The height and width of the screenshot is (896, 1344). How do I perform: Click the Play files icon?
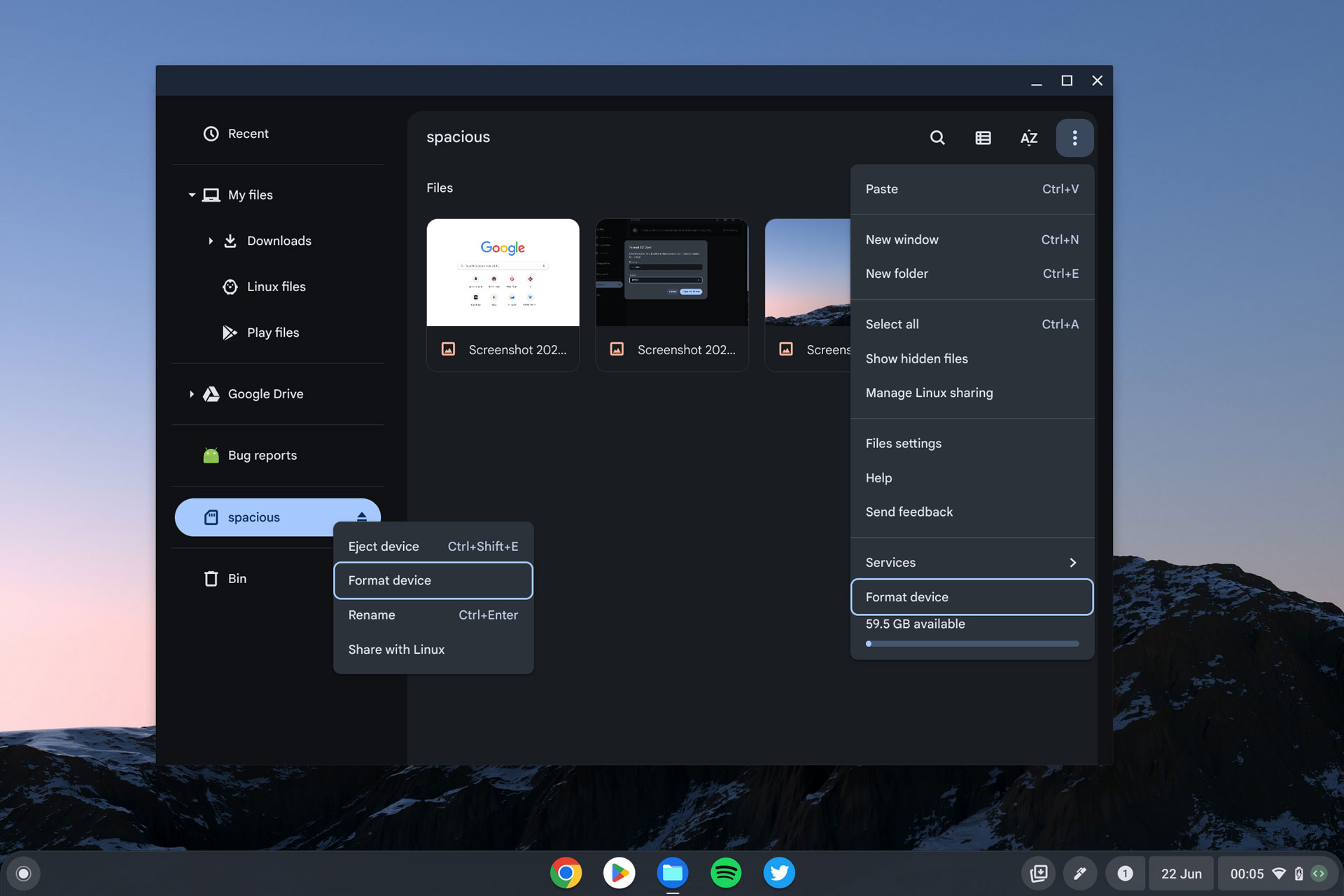click(230, 332)
